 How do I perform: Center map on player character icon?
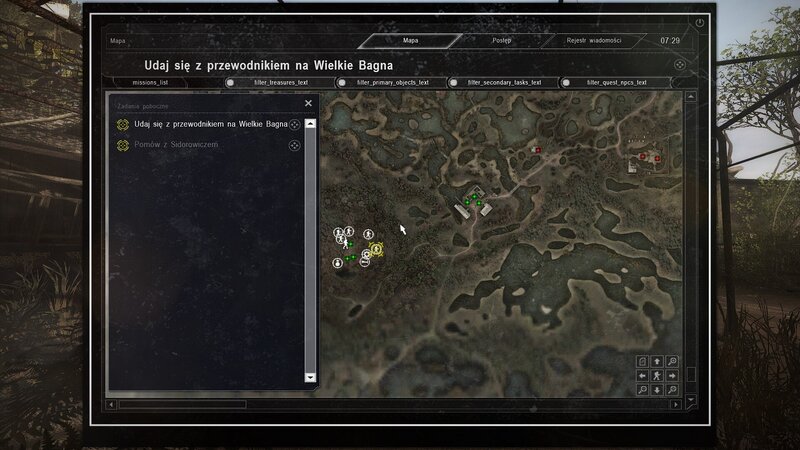(x=657, y=376)
